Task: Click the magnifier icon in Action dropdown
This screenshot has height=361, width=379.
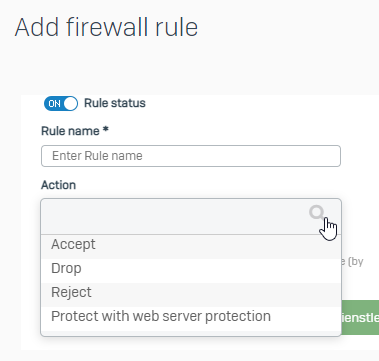Action: [316, 212]
